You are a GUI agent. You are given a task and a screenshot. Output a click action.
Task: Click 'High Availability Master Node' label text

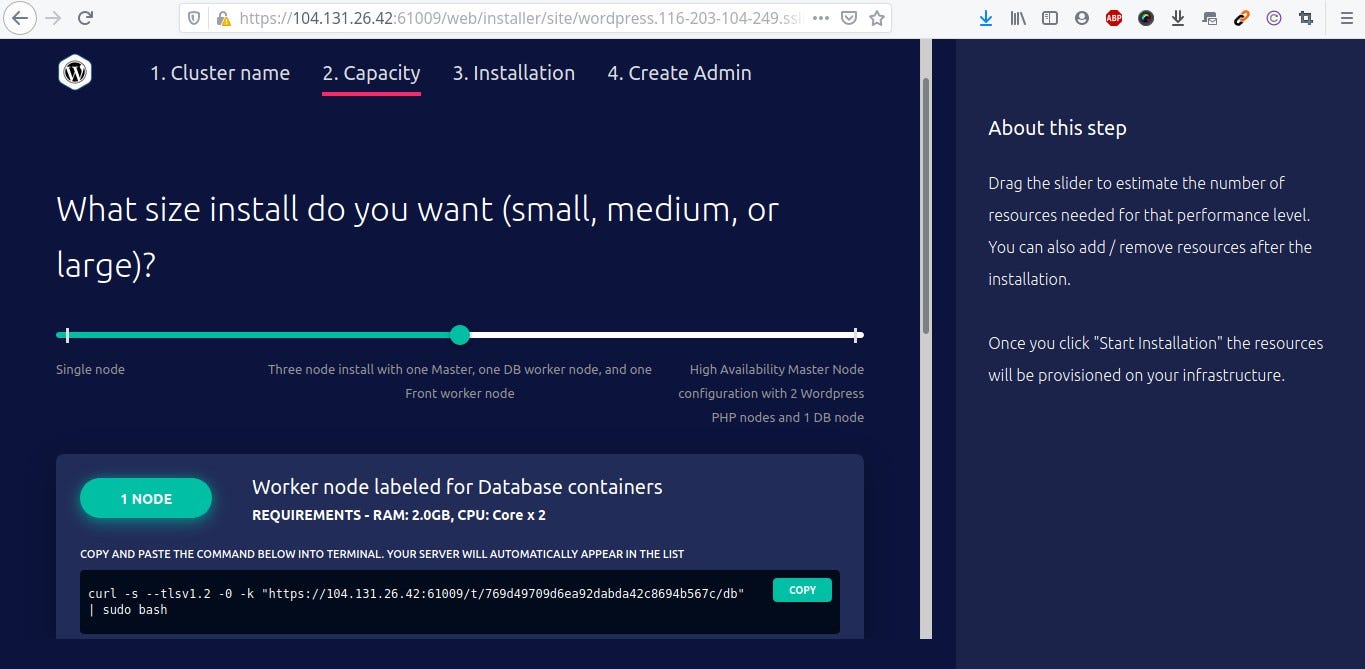click(x=771, y=393)
